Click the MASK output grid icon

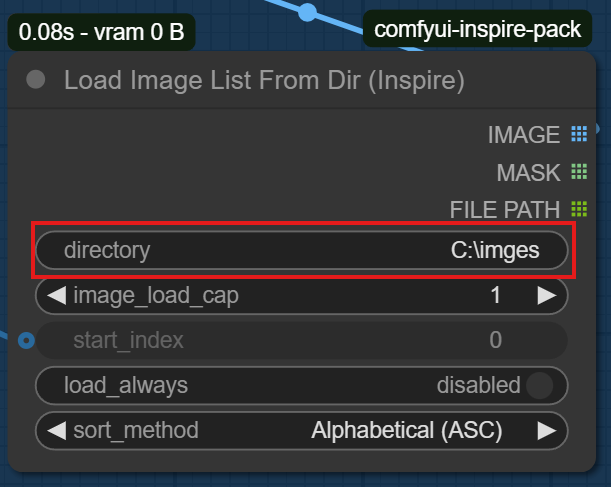[578, 172]
